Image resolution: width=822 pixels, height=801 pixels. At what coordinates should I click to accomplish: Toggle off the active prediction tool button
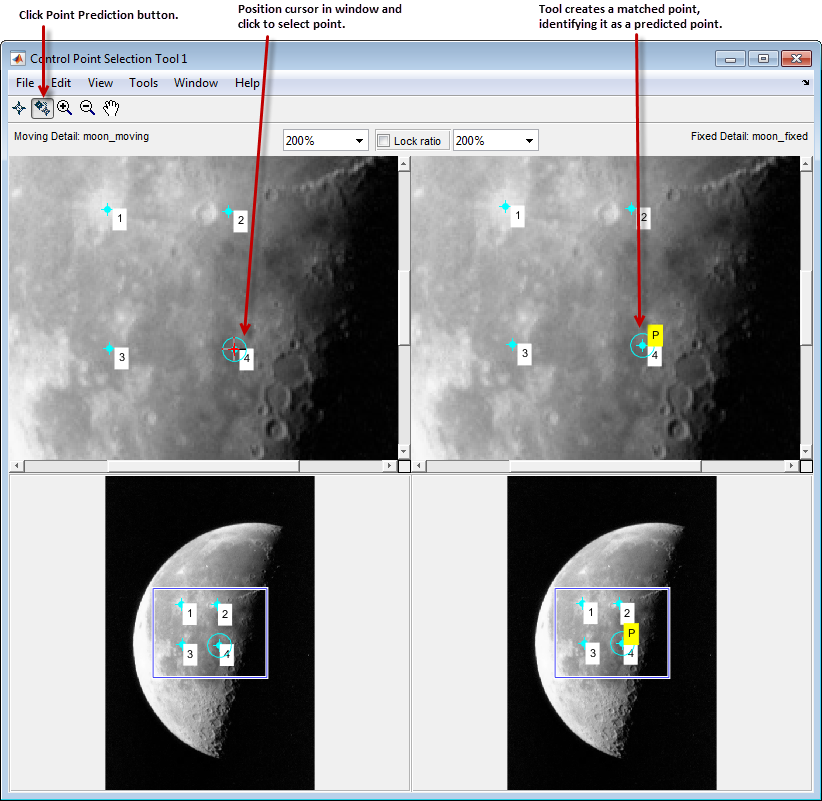(x=41, y=107)
